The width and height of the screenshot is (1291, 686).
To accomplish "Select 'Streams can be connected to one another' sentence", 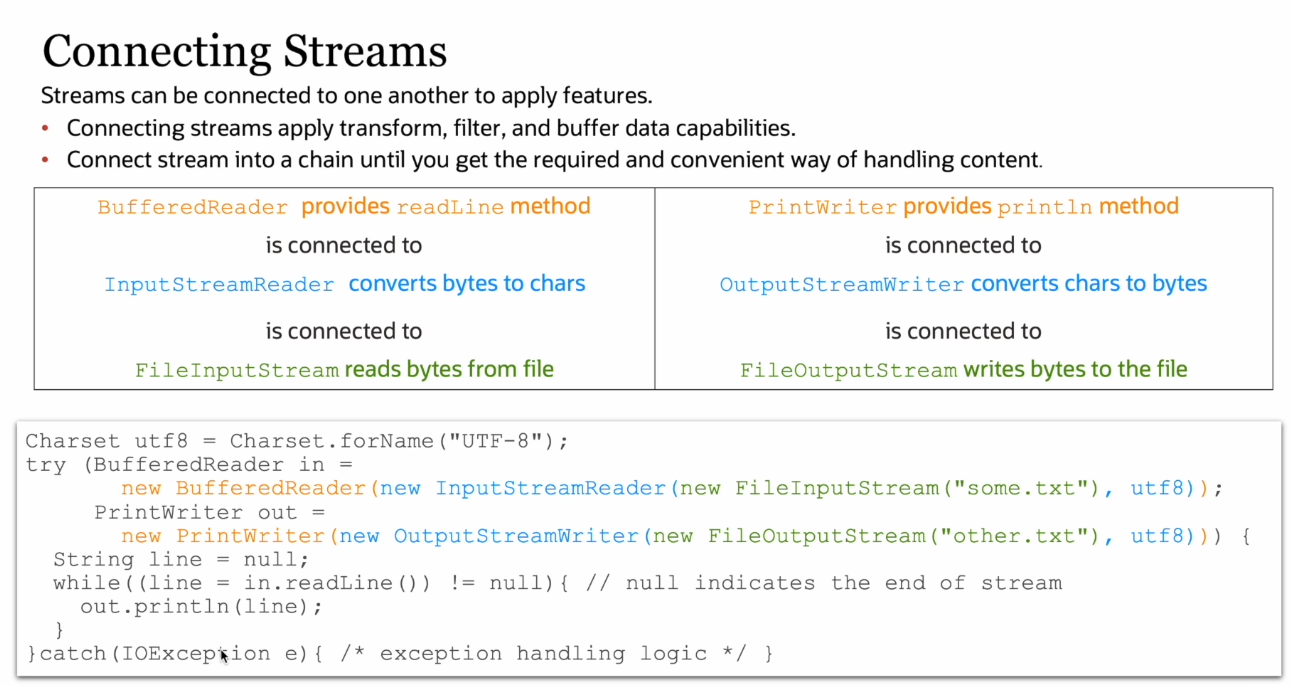I will [x=347, y=97].
